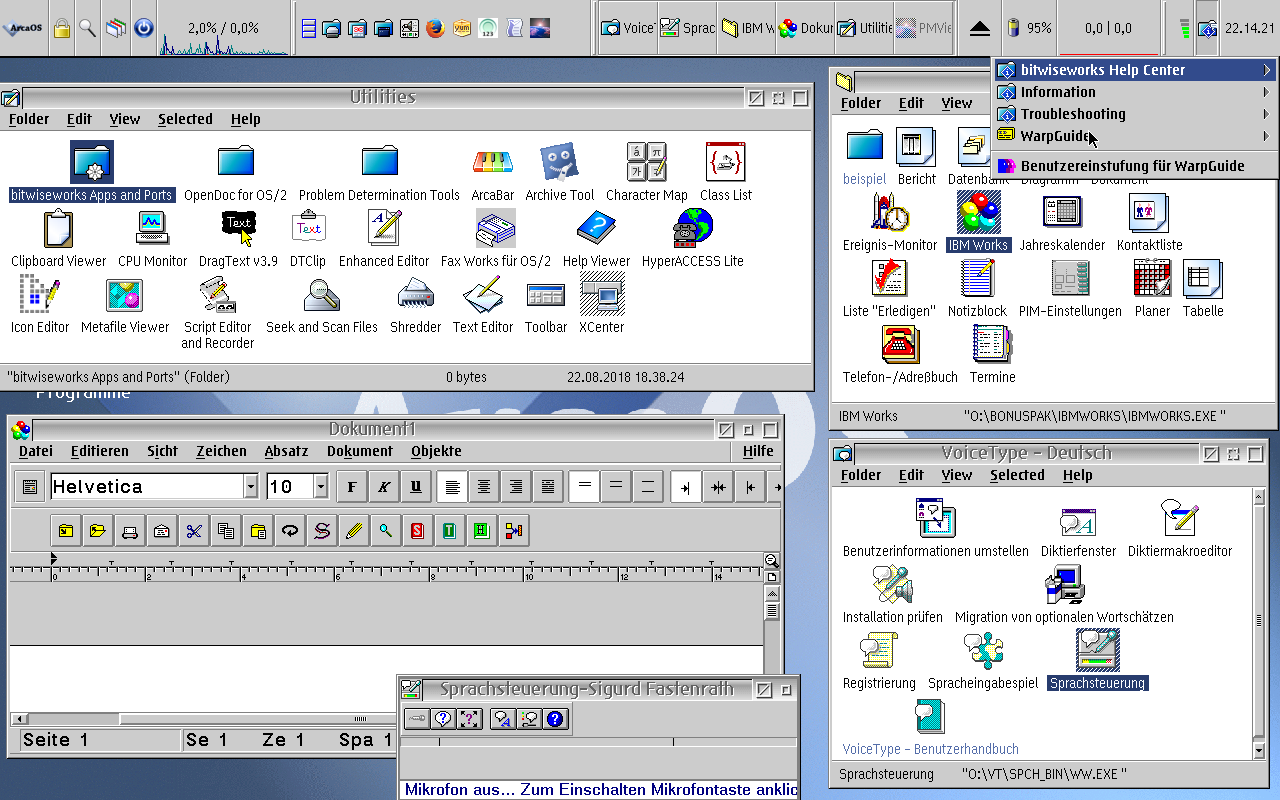Expand the Troubleshooting submenu
The image size is (1280, 800).
[x=1134, y=114]
